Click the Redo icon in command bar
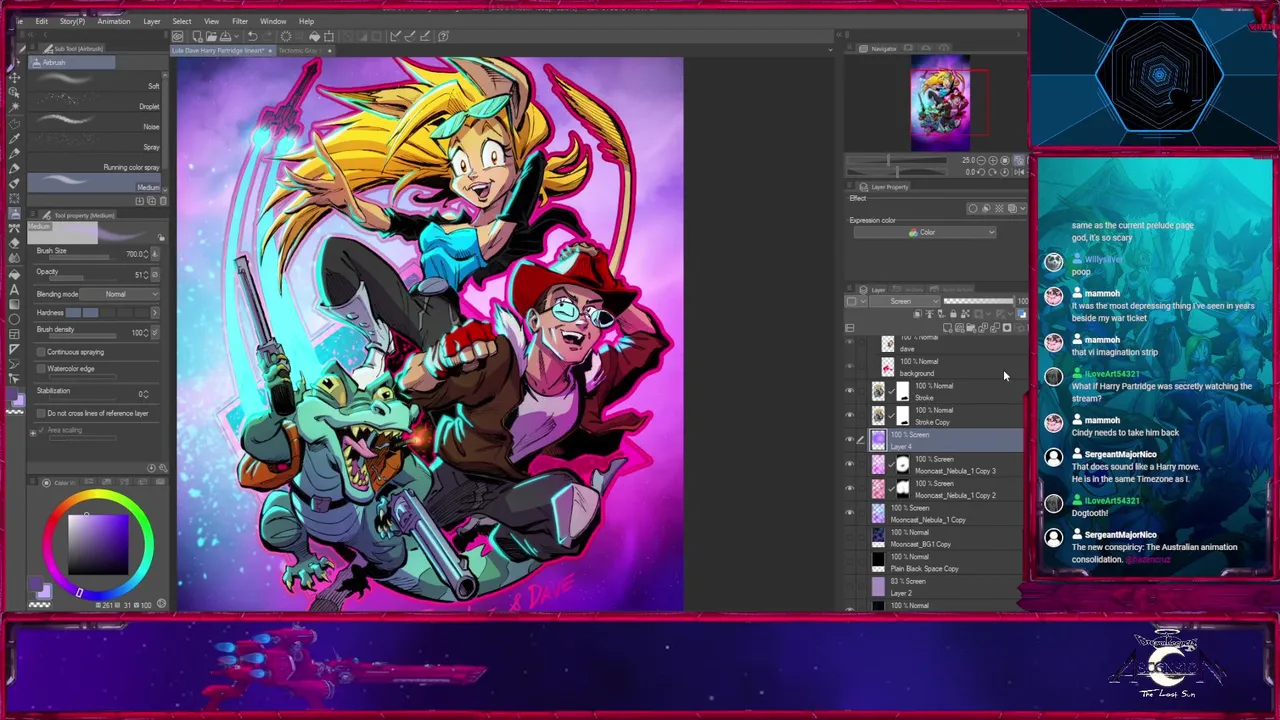1280x720 pixels. click(x=267, y=37)
